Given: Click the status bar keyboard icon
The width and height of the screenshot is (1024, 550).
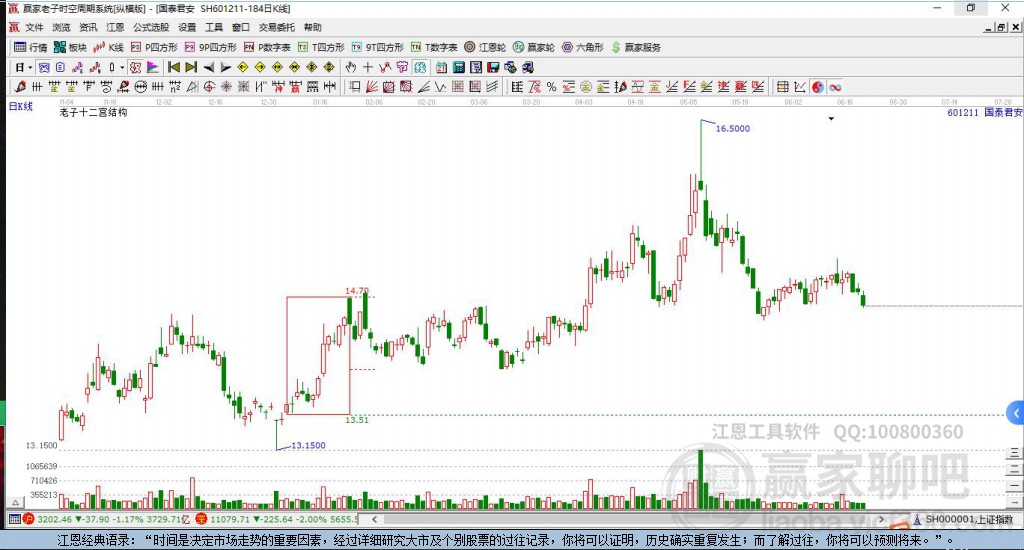Looking at the screenshot, I should pyautogui.click(x=14, y=519).
